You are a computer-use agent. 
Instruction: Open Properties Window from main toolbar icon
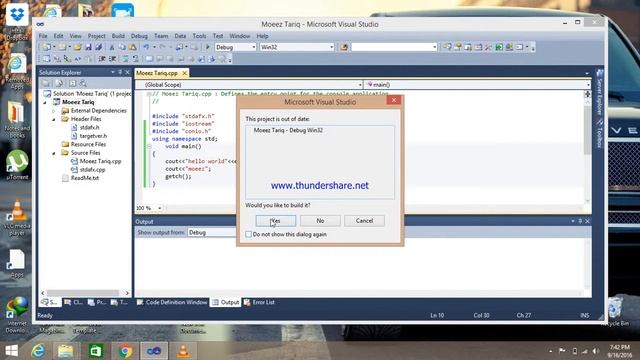(458, 47)
